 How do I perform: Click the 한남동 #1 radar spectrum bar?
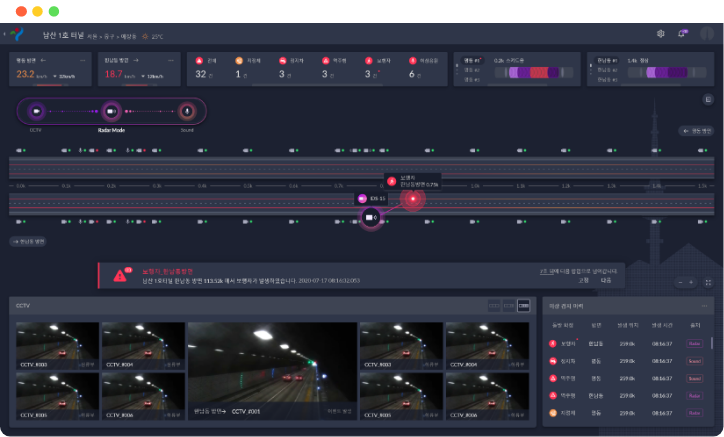(x=667, y=73)
